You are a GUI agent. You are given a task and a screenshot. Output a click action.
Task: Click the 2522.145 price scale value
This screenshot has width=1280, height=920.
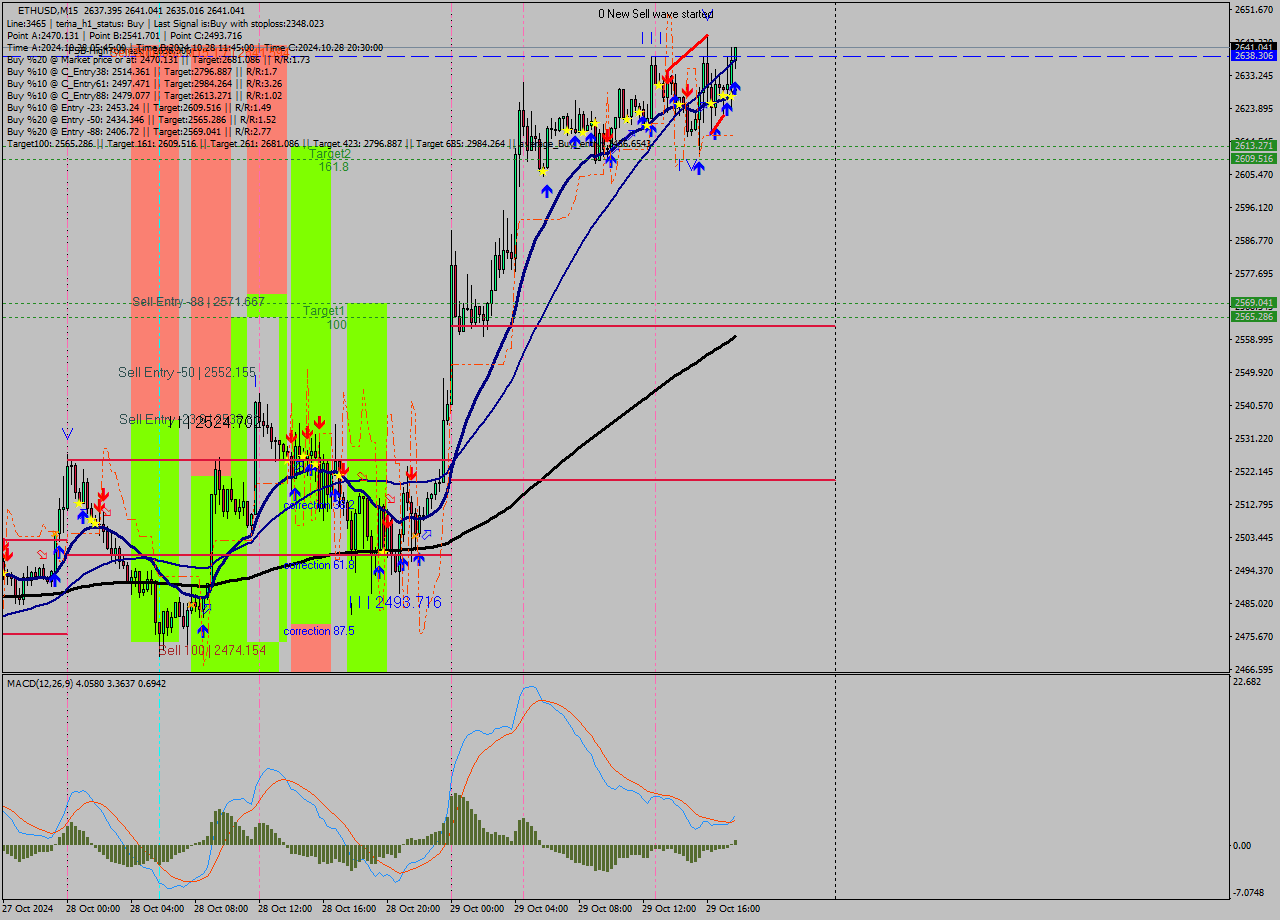[1253, 472]
